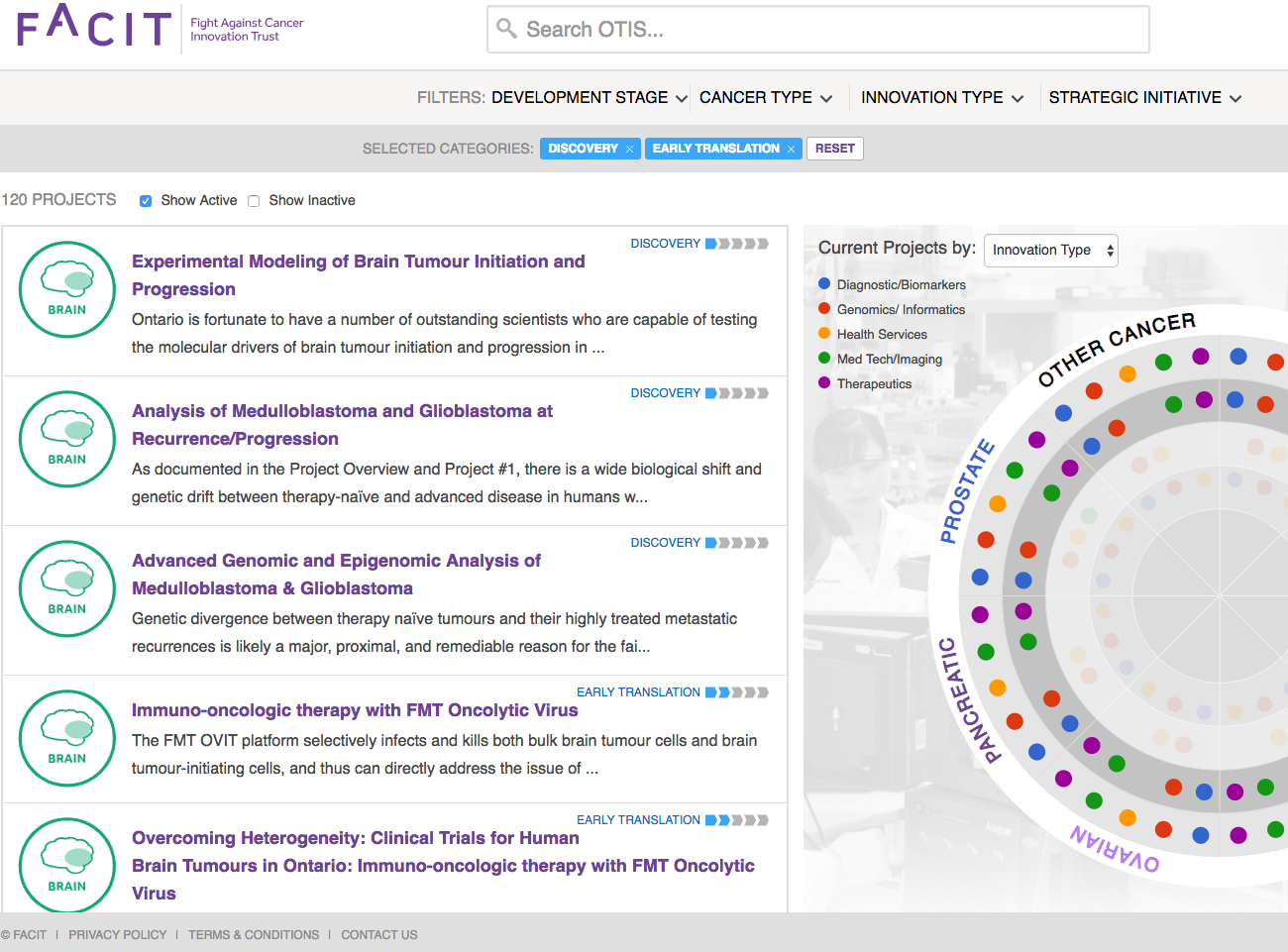Focus the Search OTIS input field
The height and width of the screenshot is (952, 1288).
click(x=832, y=30)
